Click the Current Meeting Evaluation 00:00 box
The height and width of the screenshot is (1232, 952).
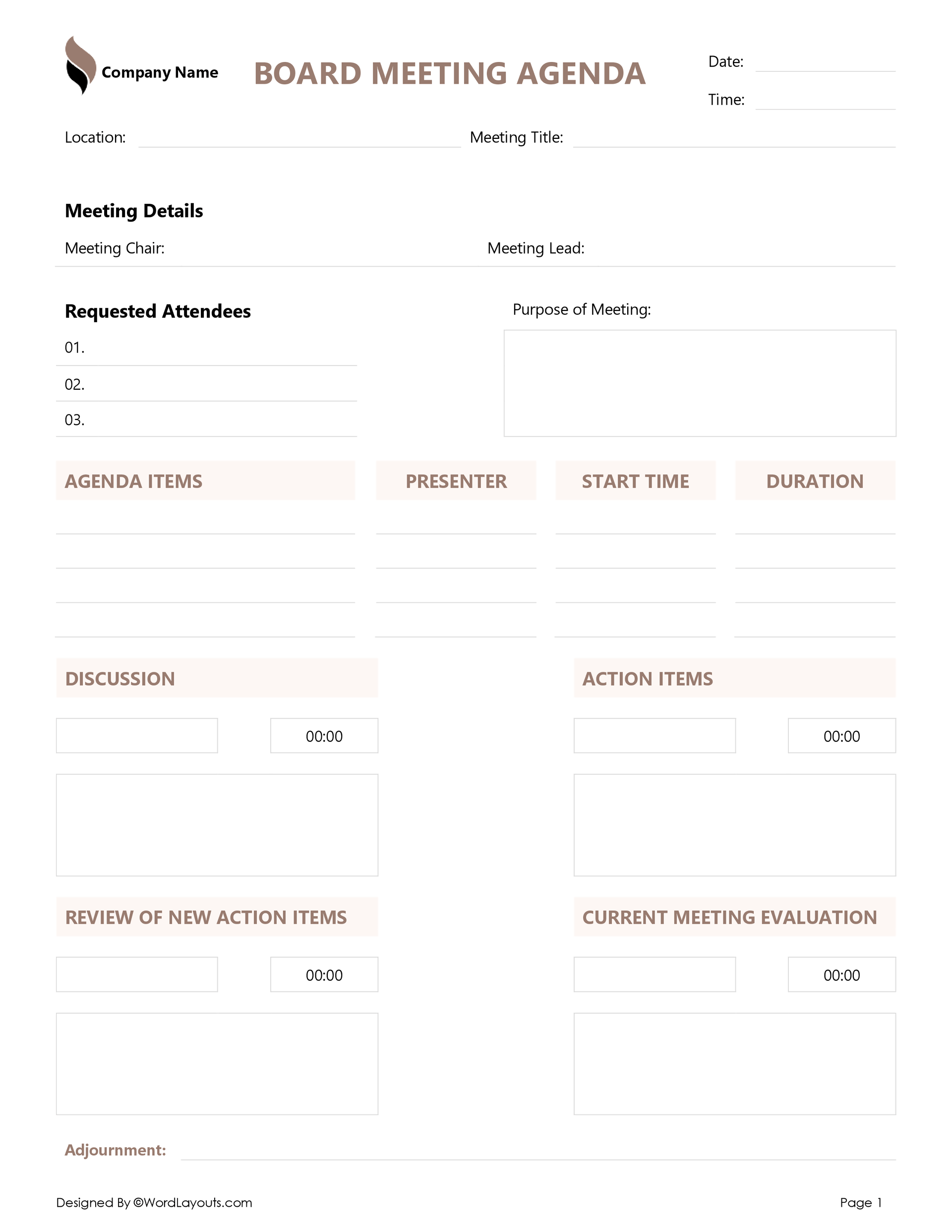[841, 974]
